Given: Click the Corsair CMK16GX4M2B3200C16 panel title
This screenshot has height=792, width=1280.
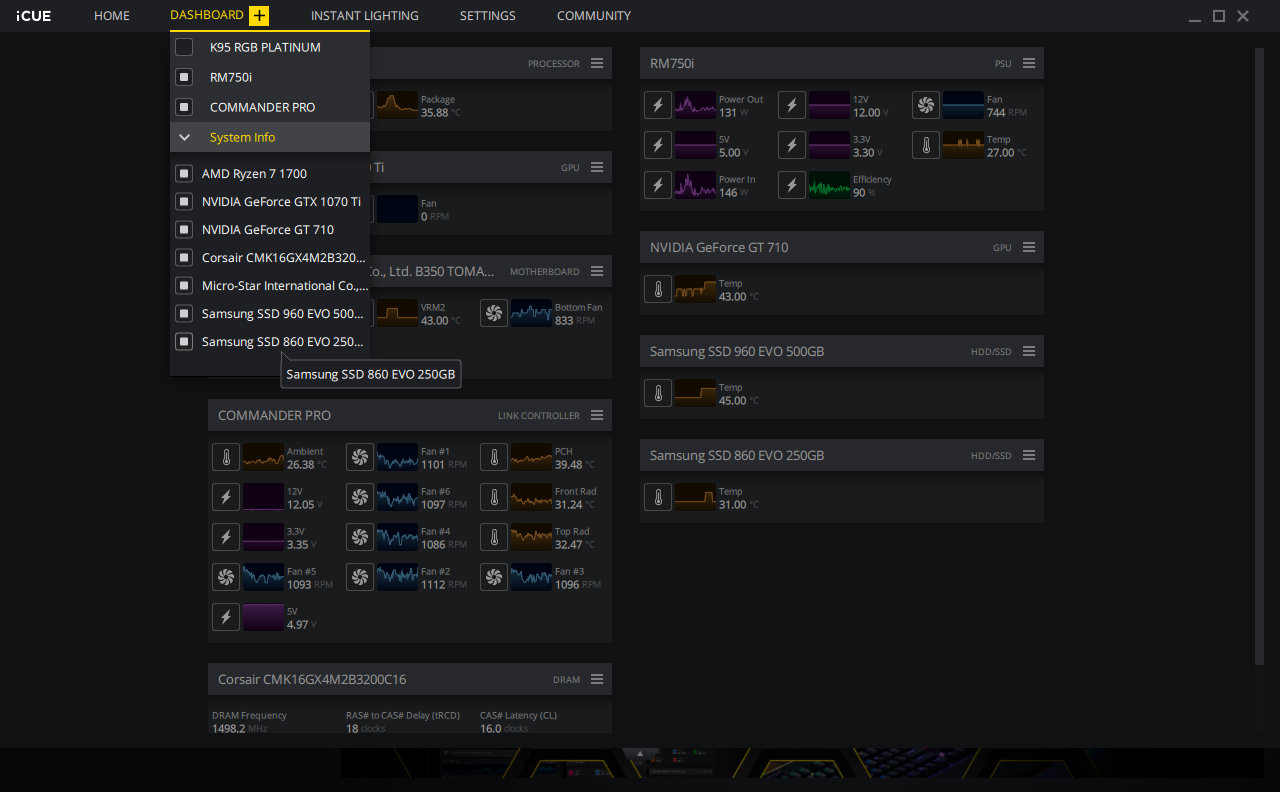Looking at the screenshot, I should tap(312, 679).
